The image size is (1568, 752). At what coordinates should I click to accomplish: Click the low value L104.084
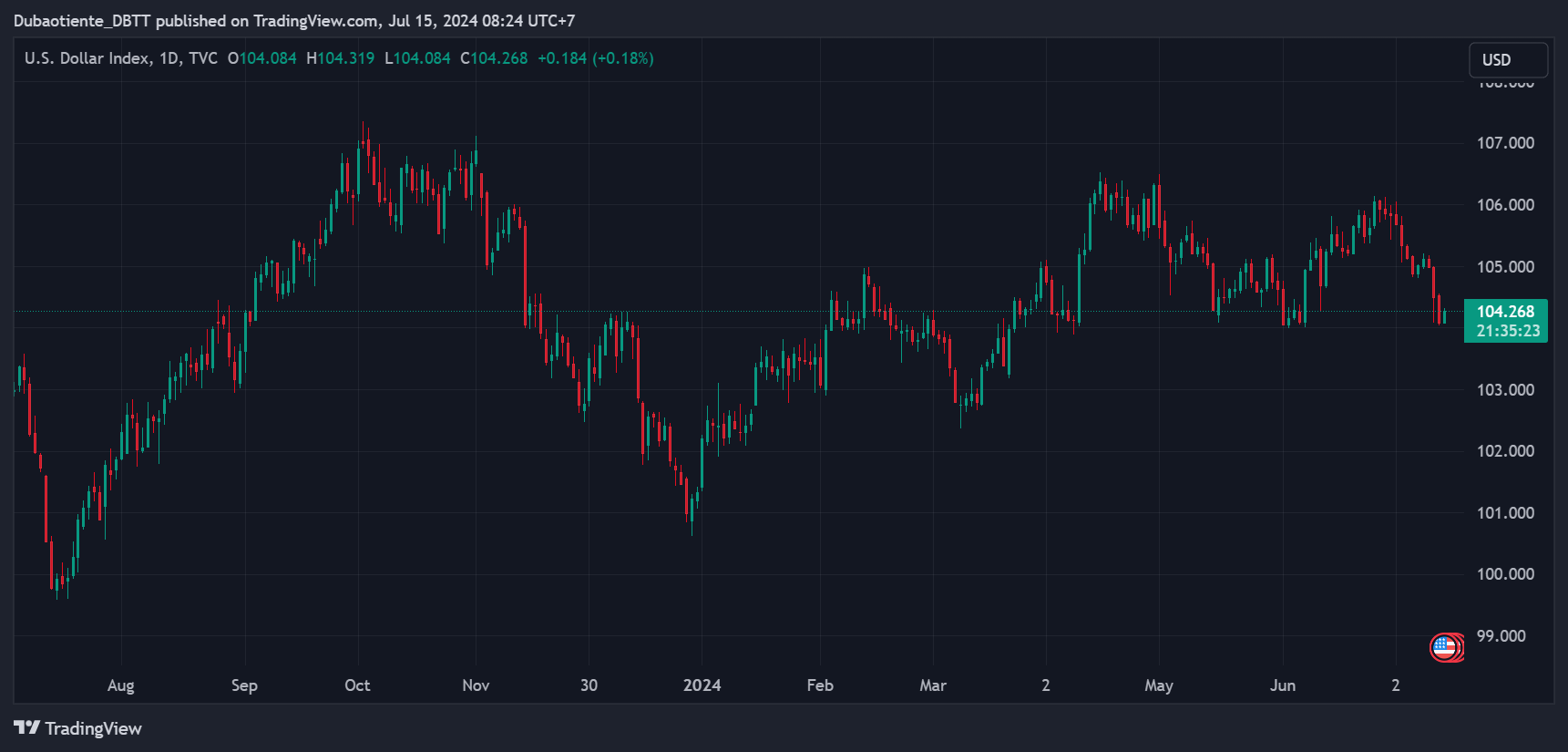417,58
